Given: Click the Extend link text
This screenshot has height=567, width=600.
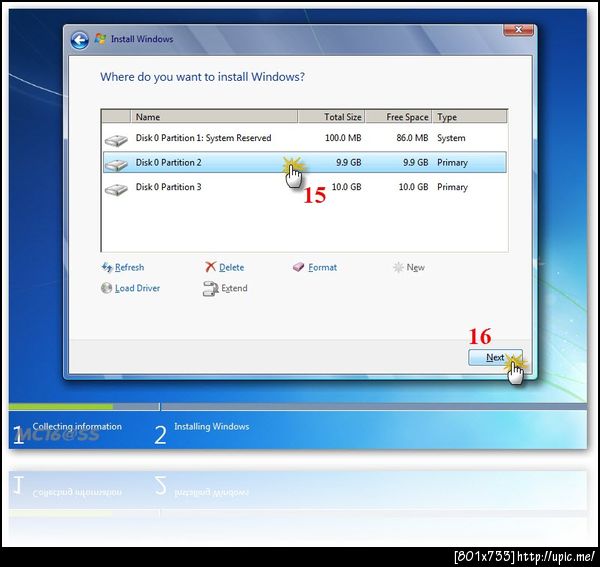Looking at the screenshot, I should pos(234,288).
